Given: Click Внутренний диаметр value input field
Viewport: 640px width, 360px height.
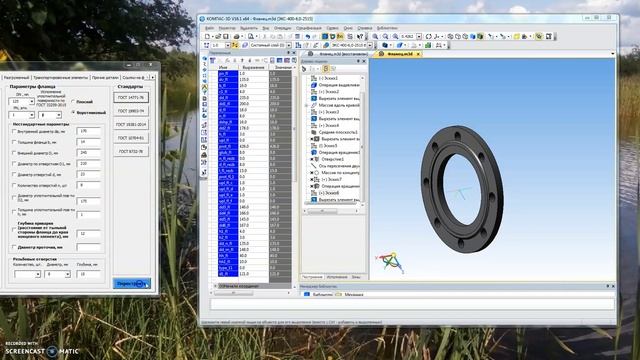Looking at the screenshot, I should pos(88,131).
